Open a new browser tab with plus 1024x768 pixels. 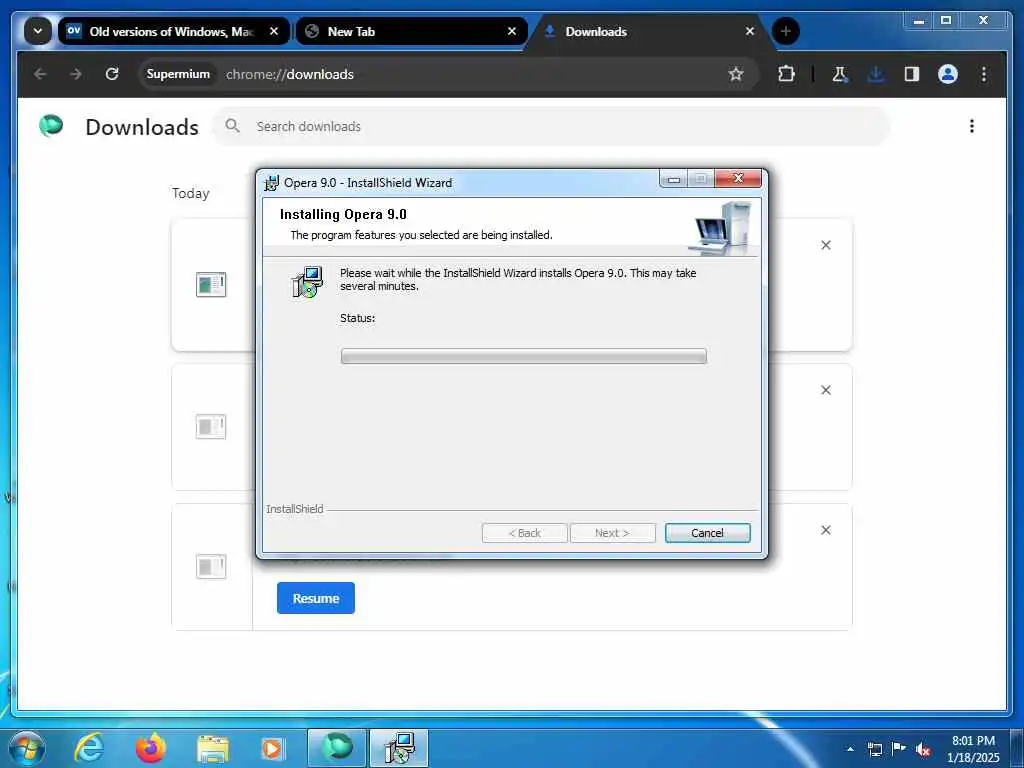coord(786,31)
